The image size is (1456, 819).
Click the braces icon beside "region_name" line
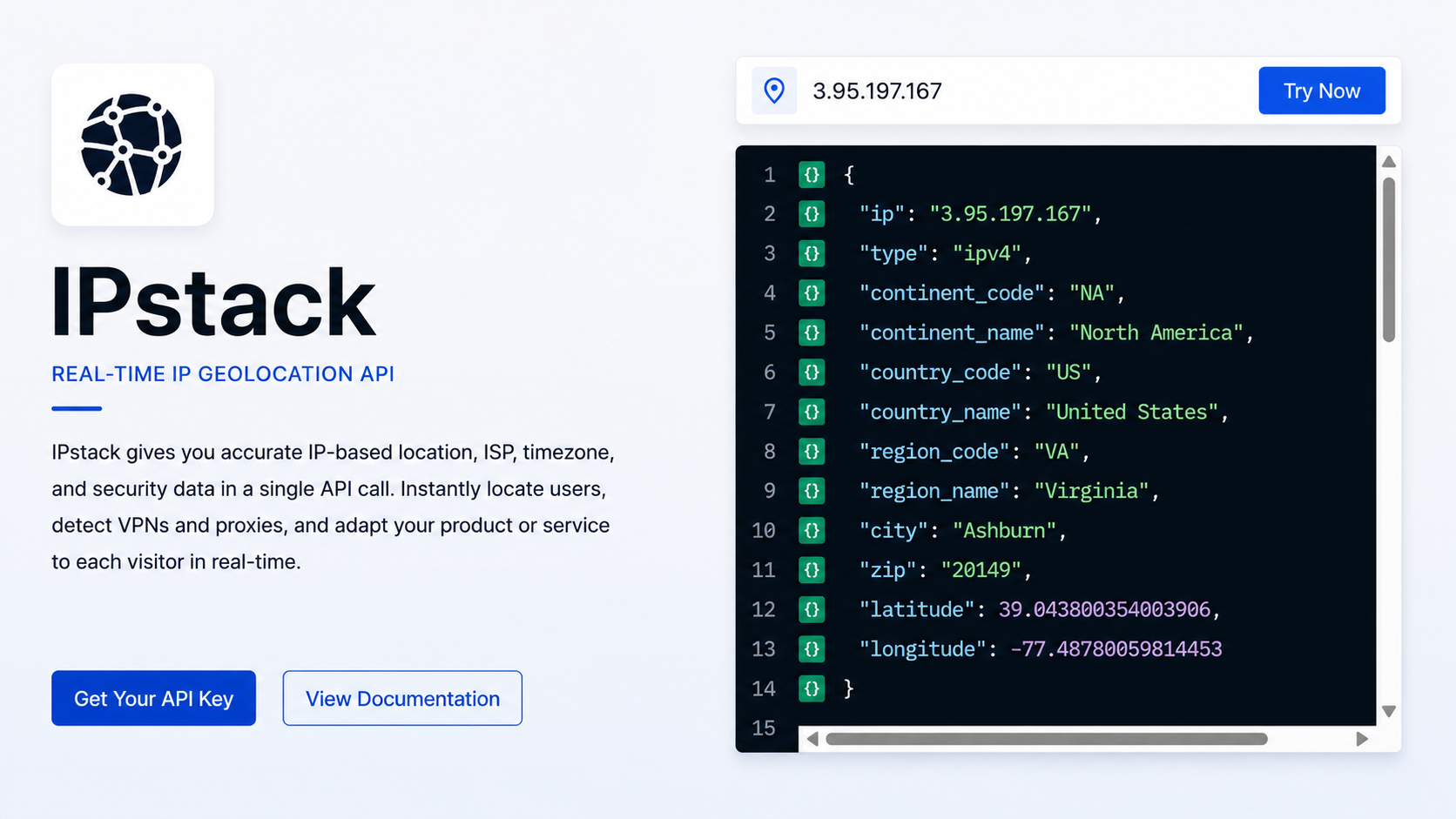click(812, 491)
